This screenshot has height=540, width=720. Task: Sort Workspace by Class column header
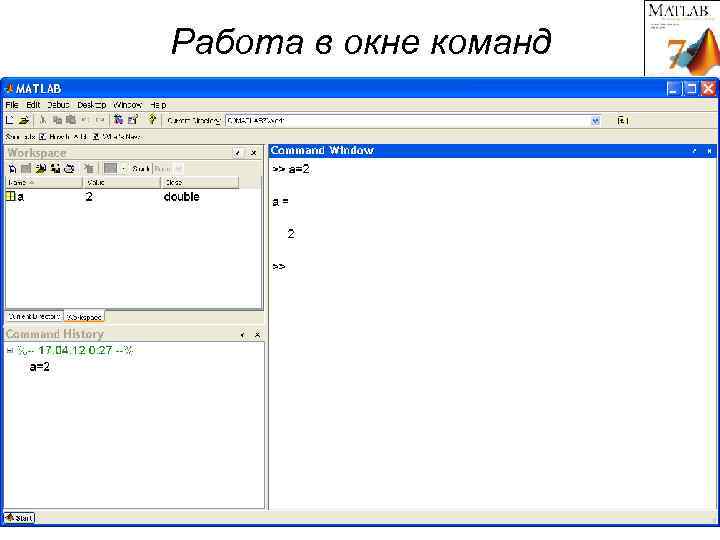(200, 182)
